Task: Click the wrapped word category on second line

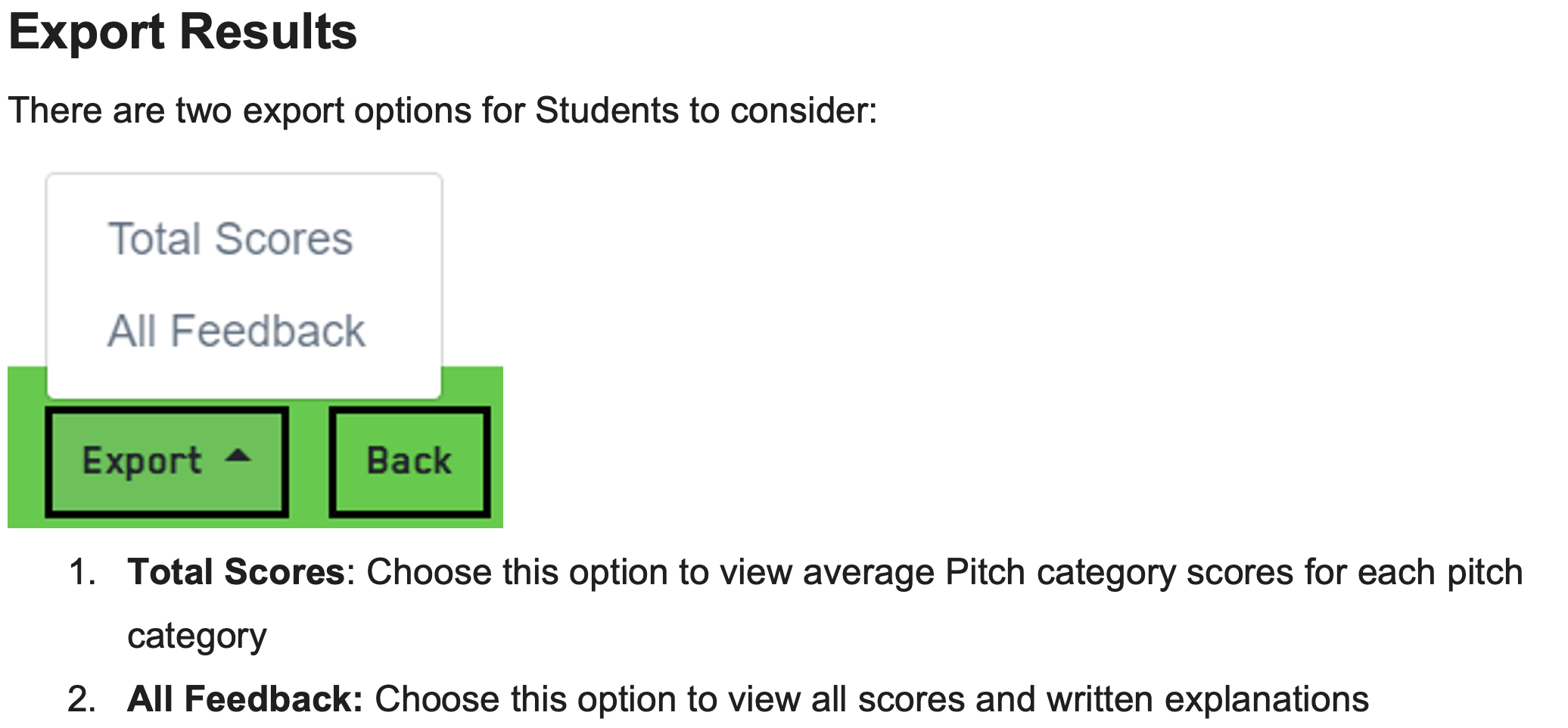Action: [197, 636]
